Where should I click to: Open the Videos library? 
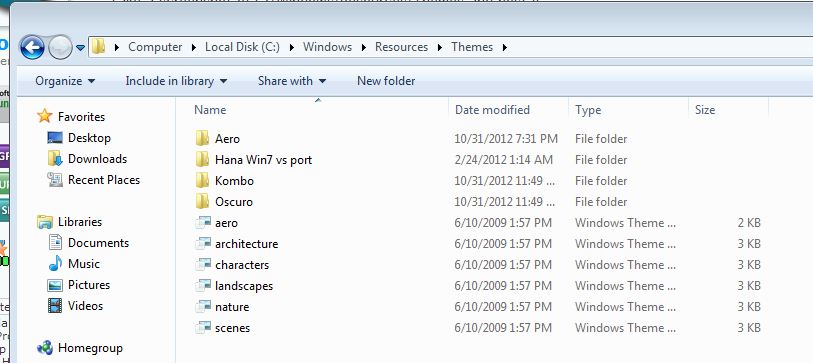86,306
